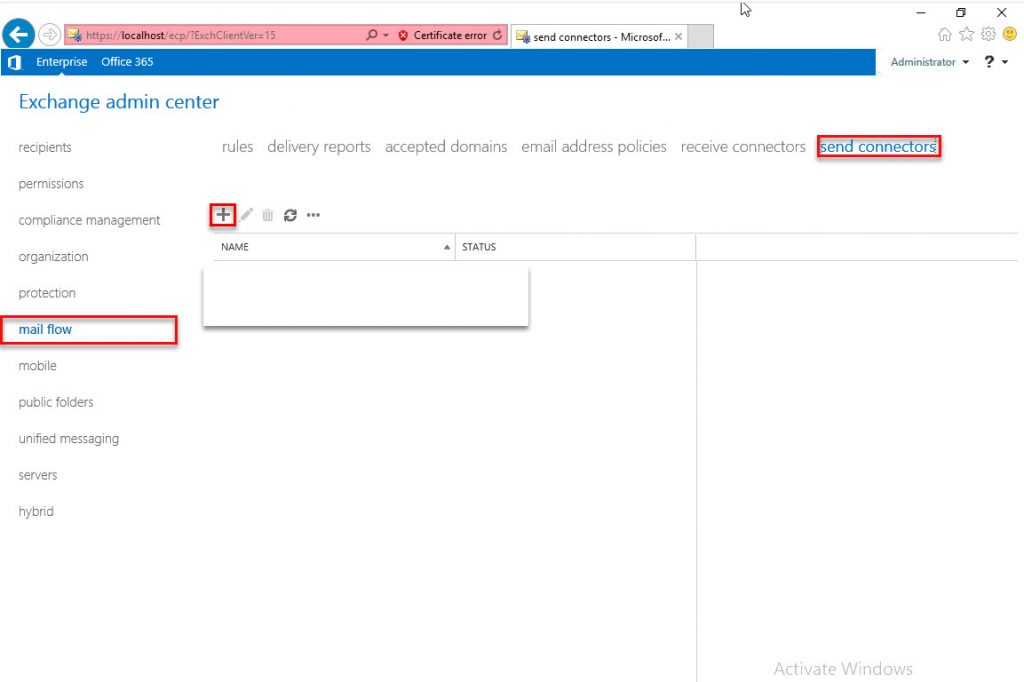Switch to the delivery reports tab
This screenshot has height=682, width=1024.
[319, 147]
